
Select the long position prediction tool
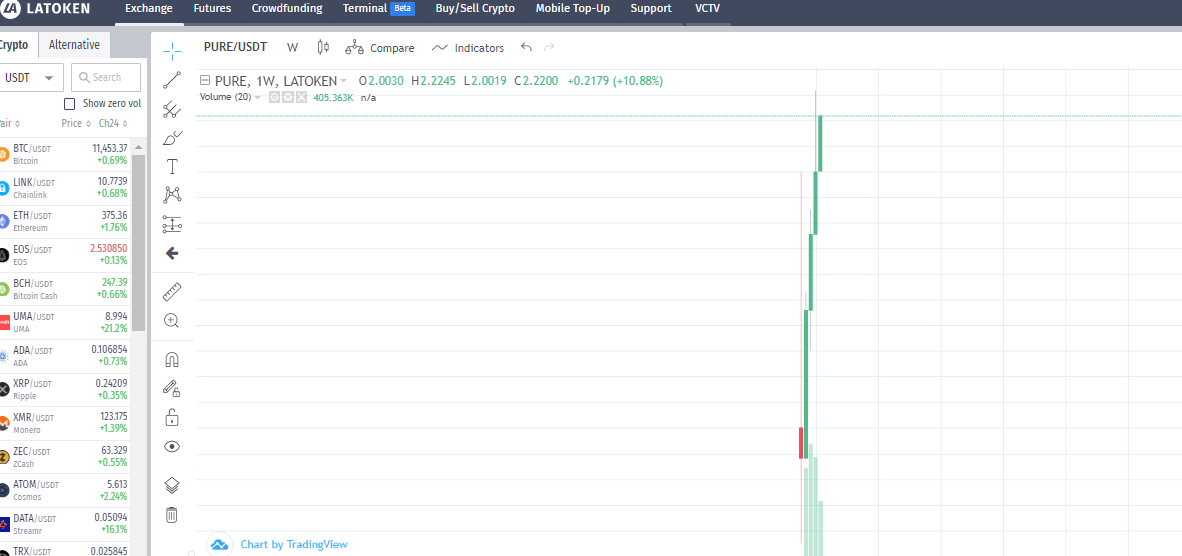tap(172, 224)
